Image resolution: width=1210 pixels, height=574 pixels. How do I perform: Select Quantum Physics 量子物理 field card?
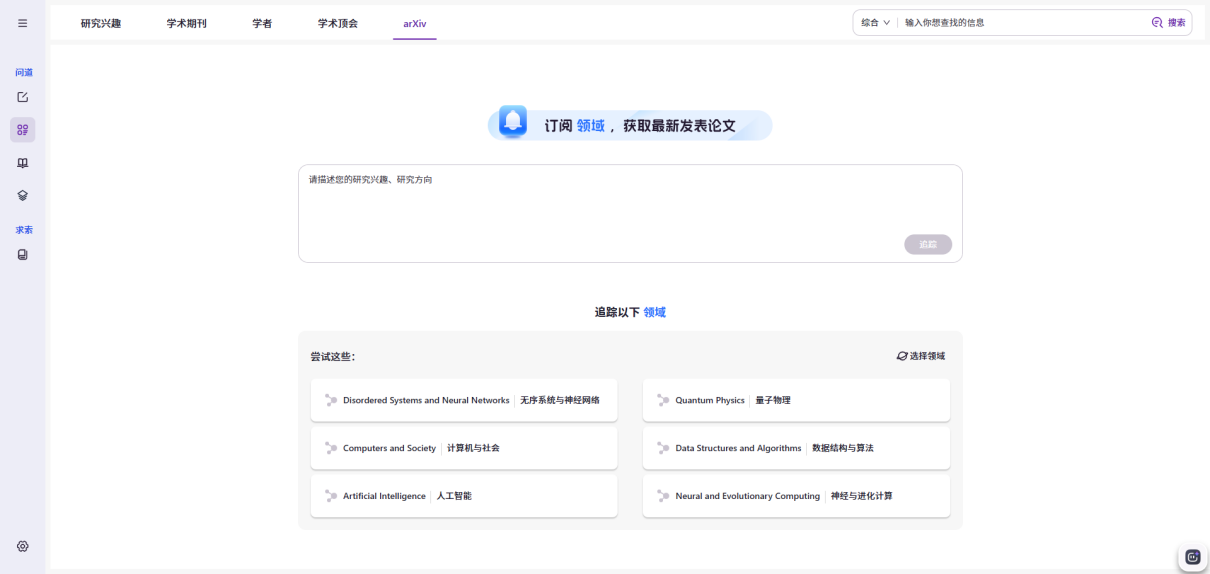point(796,400)
